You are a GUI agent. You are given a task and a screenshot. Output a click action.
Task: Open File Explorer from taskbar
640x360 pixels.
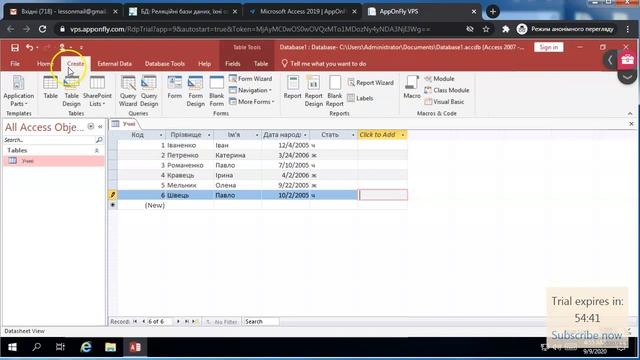pyautogui.click(x=110, y=347)
